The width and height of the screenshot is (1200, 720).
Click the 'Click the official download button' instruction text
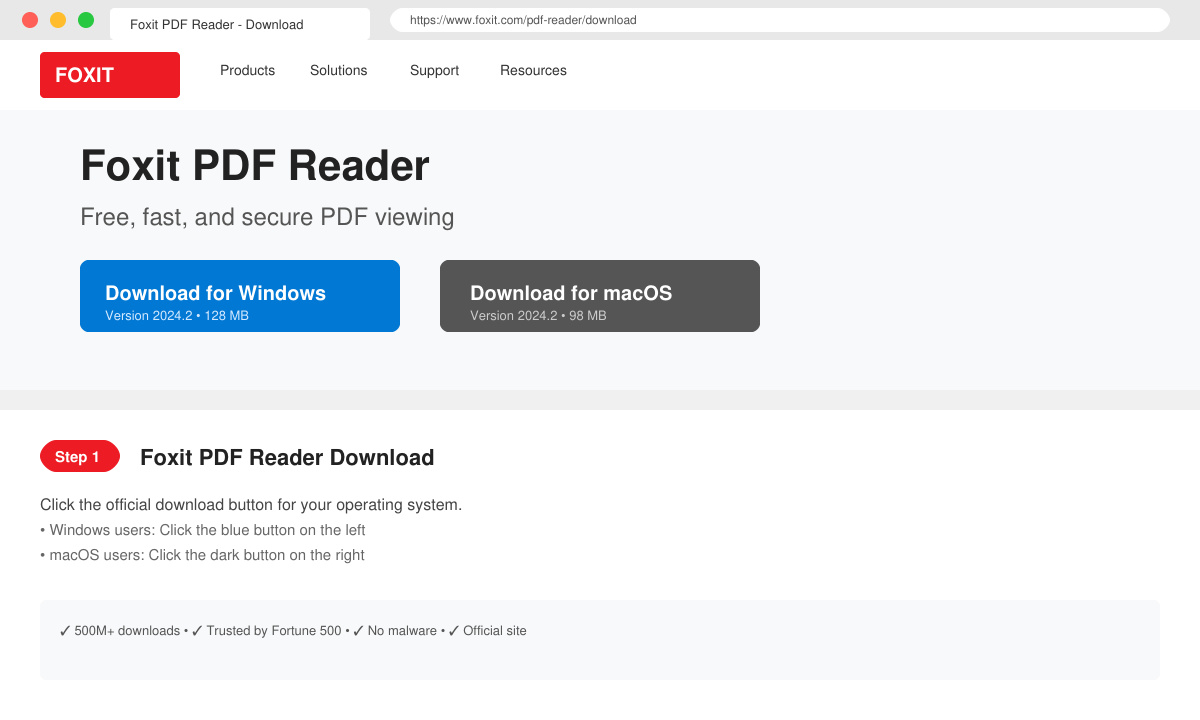tap(251, 505)
